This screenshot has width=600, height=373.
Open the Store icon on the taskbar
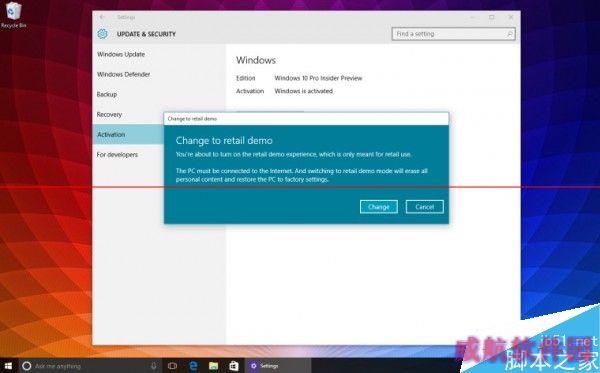pyautogui.click(x=234, y=366)
